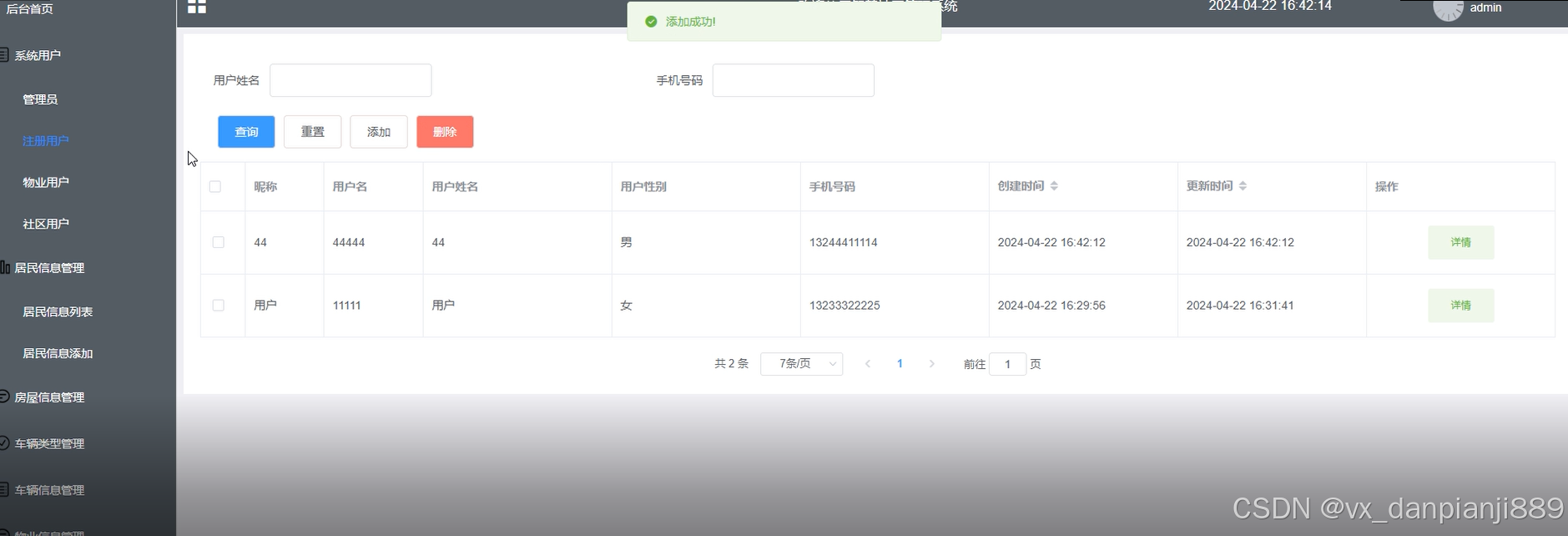Open 详情 for user 11111
1568x536 pixels.
tap(1460, 306)
